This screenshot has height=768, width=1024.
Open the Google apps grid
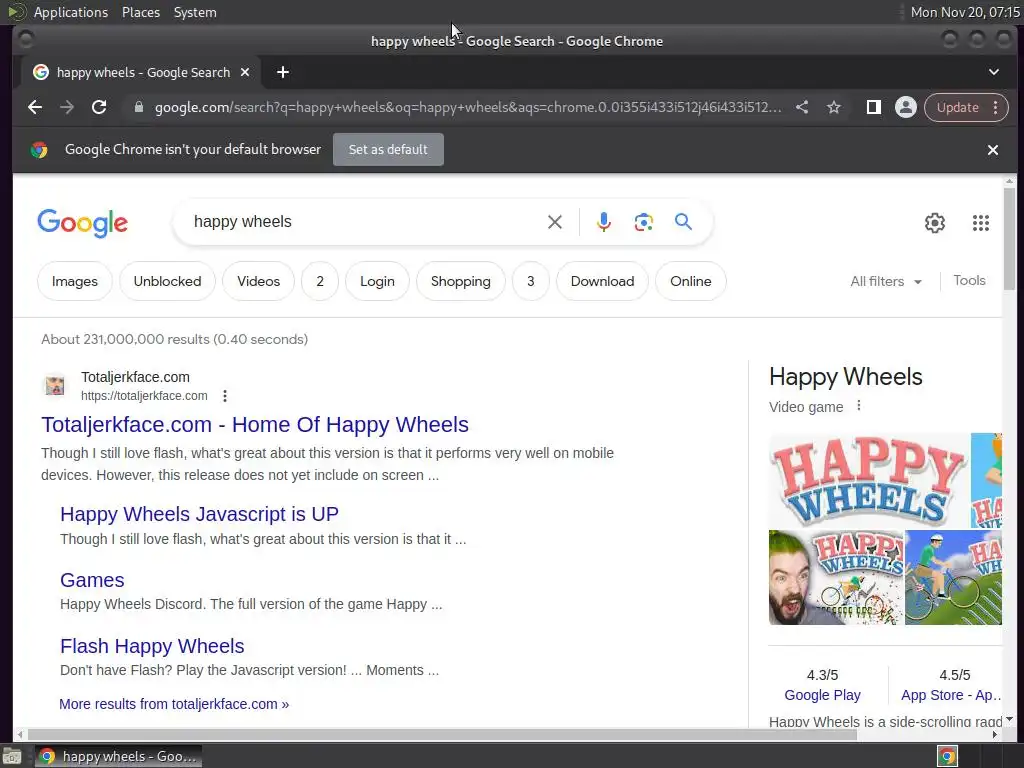981,223
